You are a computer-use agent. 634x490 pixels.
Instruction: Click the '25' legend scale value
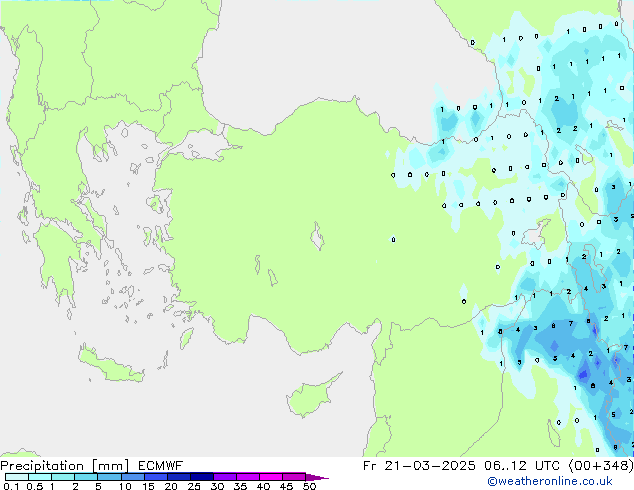[194, 486]
